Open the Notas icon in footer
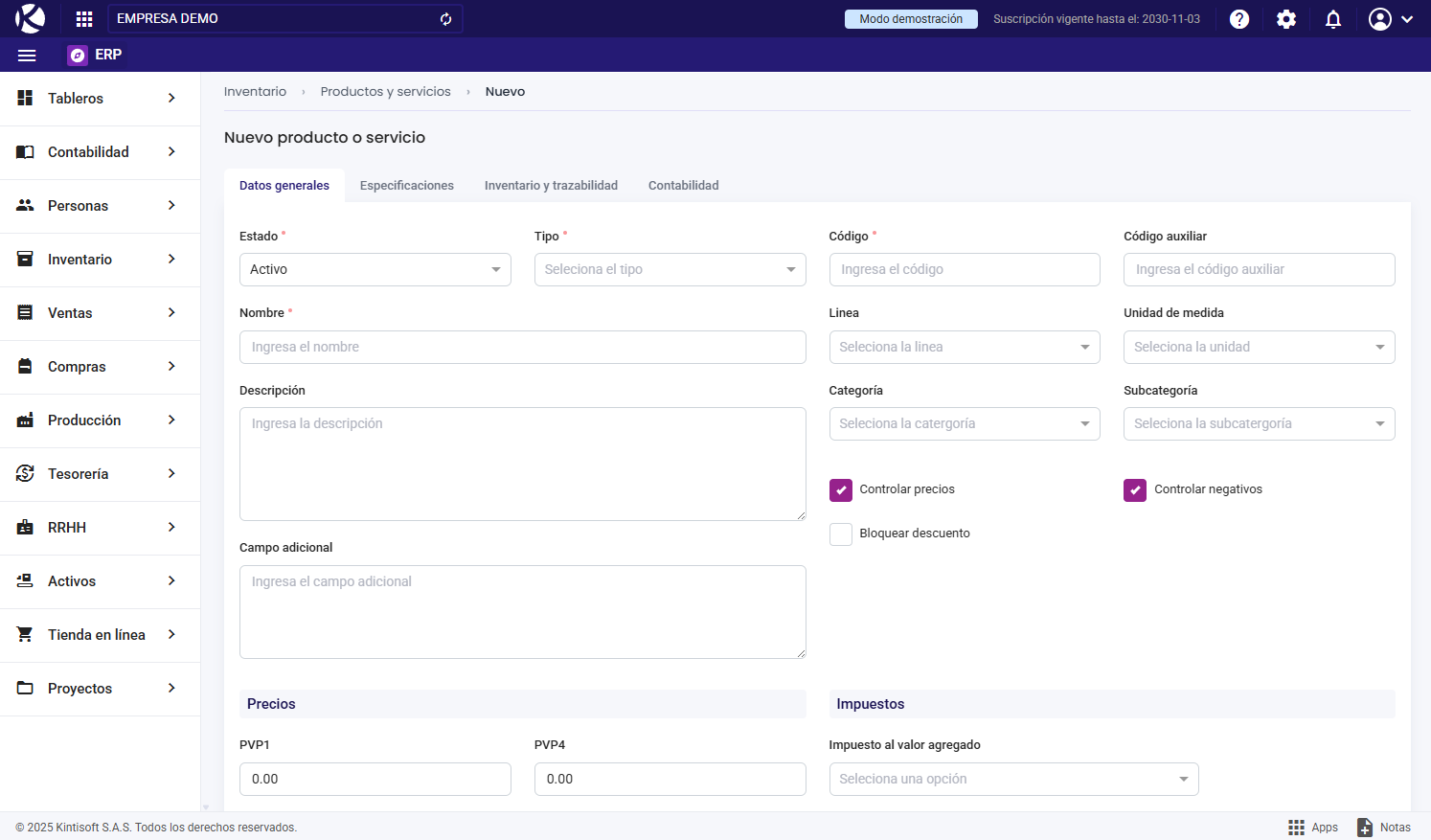The width and height of the screenshot is (1431, 840). click(x=1365, y=828)
